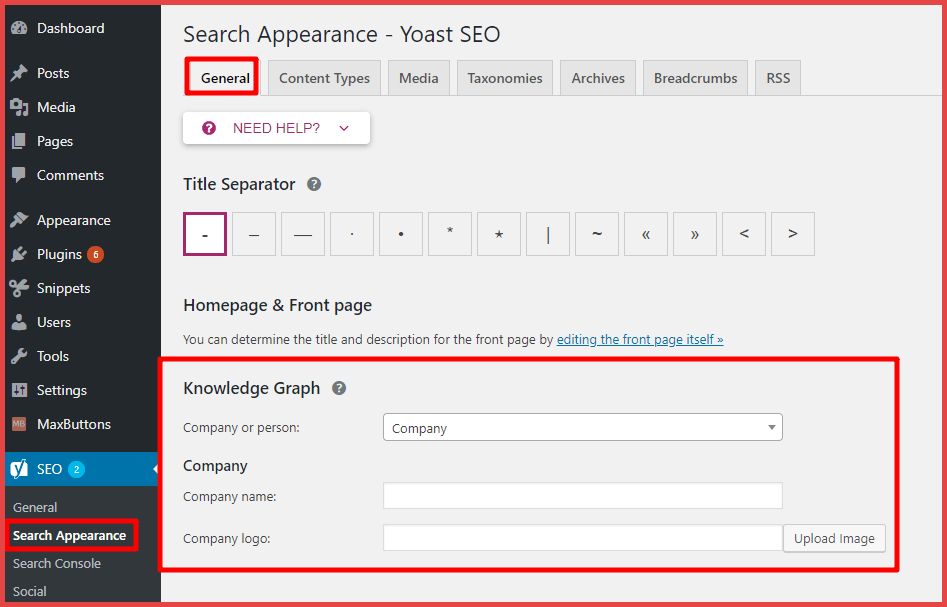Image resolution: width=947 pixels, height=607 pixels.
Task: Open the Company or person dropdown
Action: click(x=582, y=428)
